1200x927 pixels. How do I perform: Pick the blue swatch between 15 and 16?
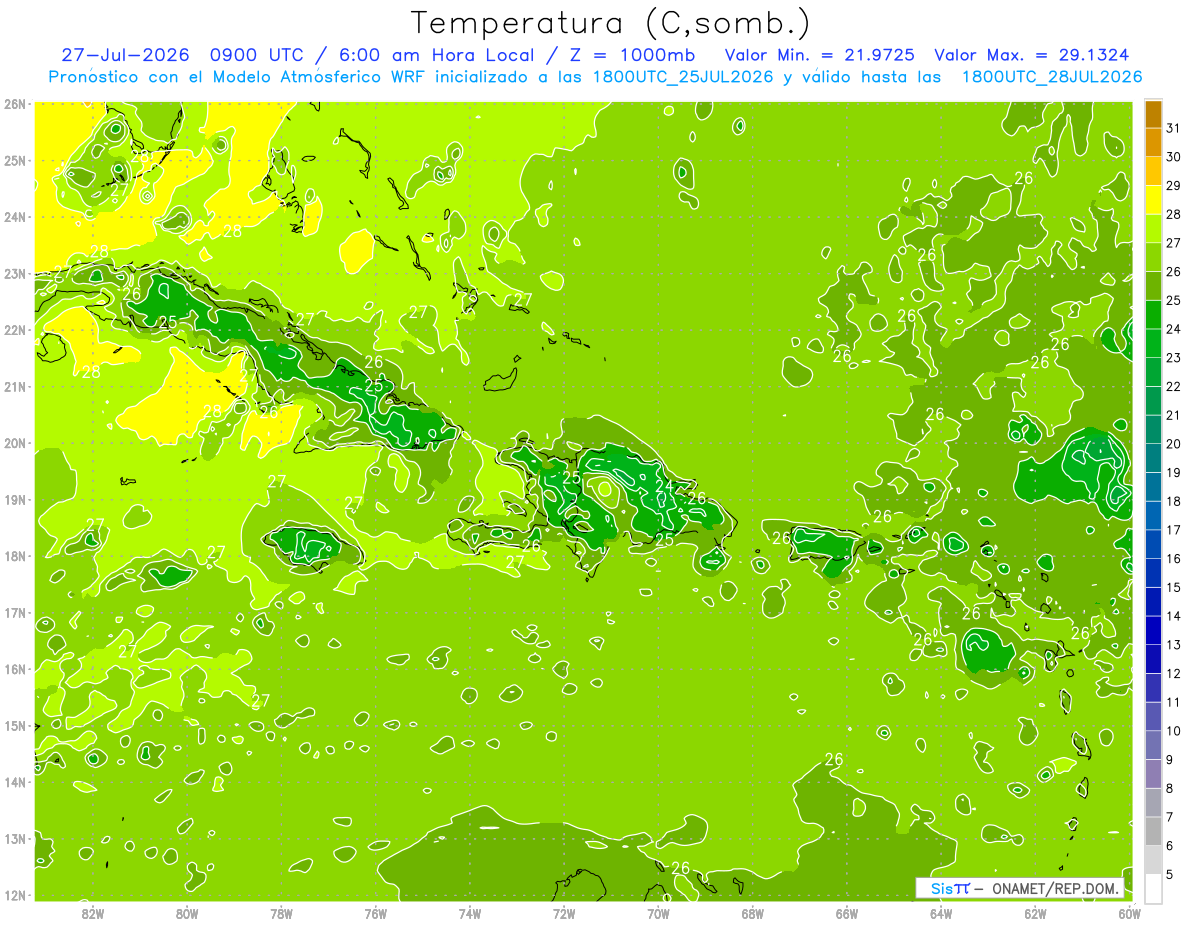[1153, 574]
